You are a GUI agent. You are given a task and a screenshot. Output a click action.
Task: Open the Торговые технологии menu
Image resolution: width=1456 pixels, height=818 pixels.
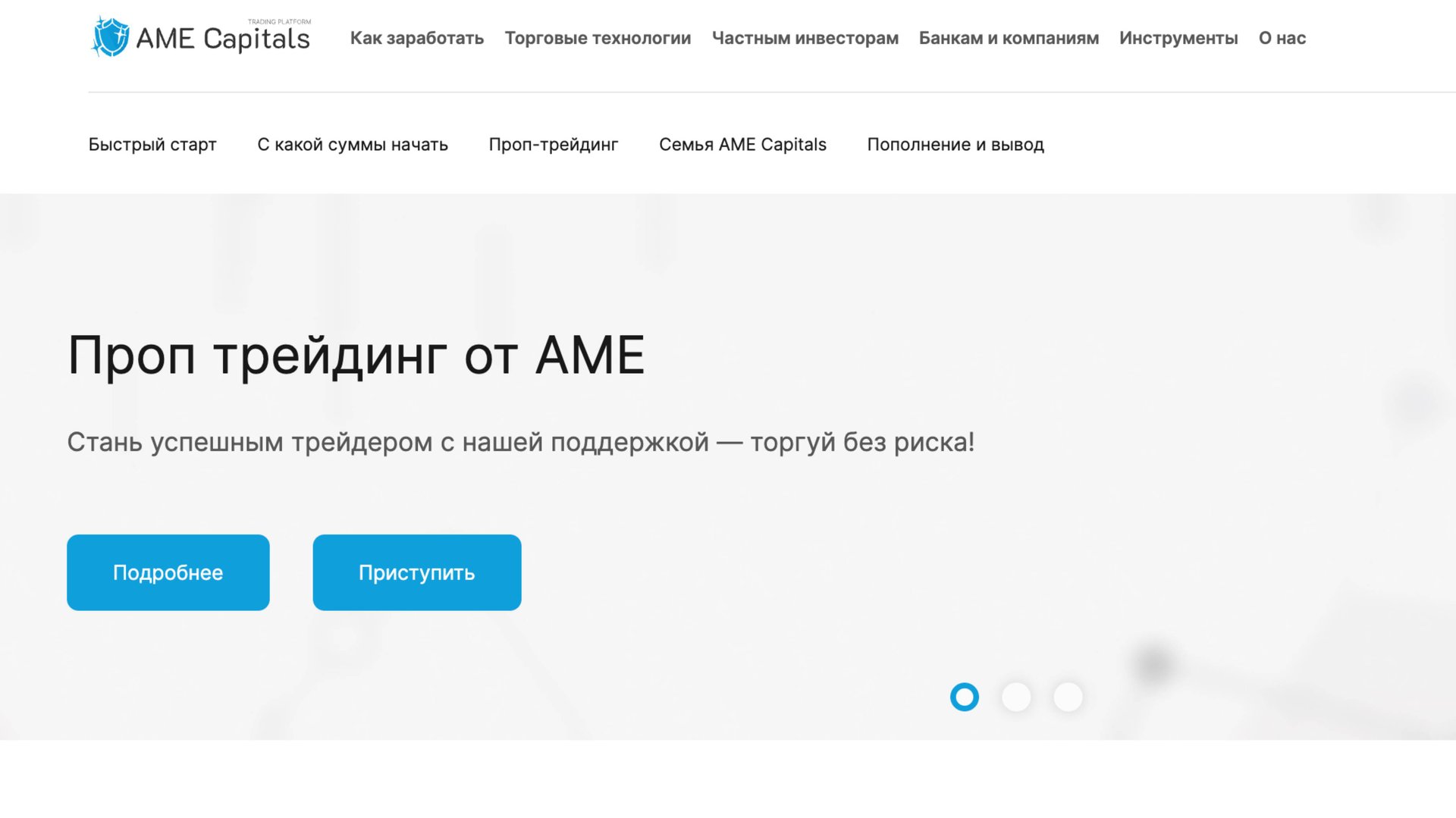598,38
